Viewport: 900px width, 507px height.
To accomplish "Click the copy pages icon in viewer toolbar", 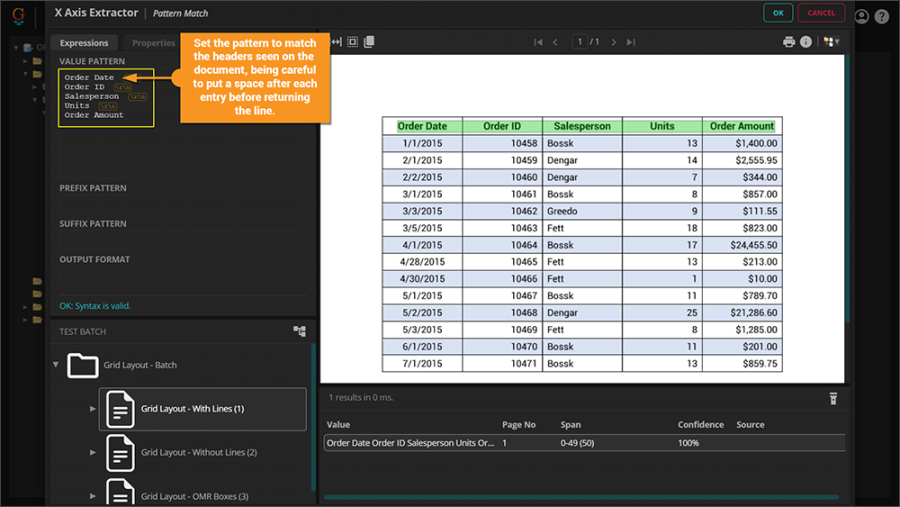I will coord(369,42).
